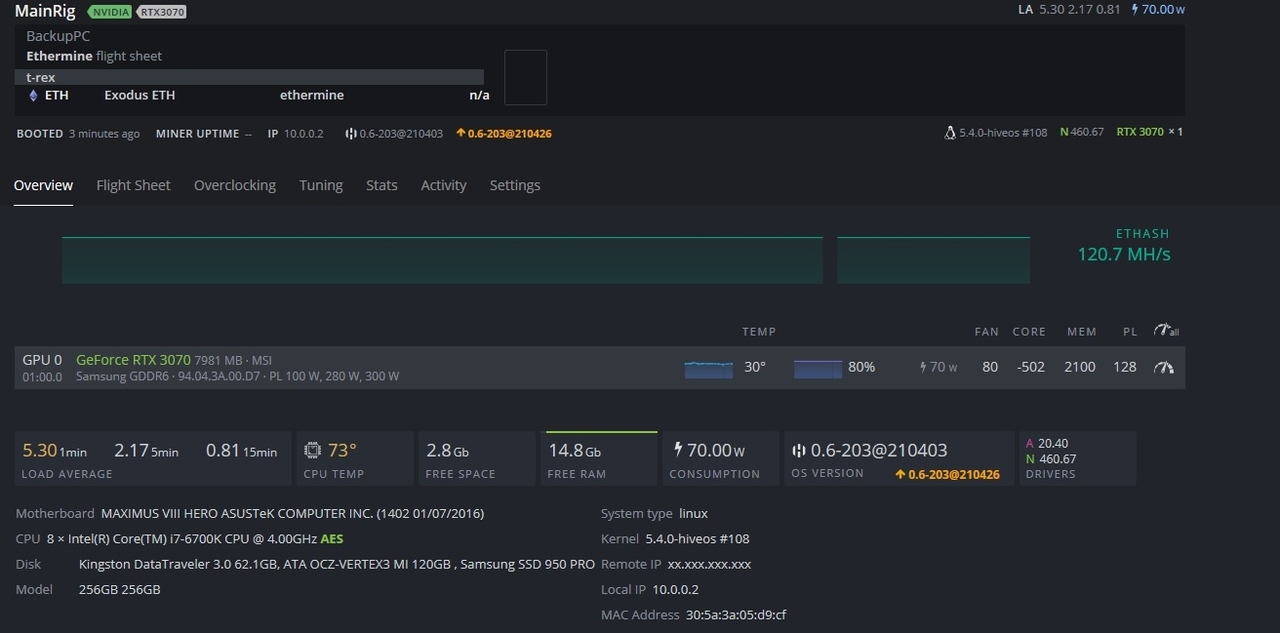Open overclock settings for all GPUs

point(1164,331)
